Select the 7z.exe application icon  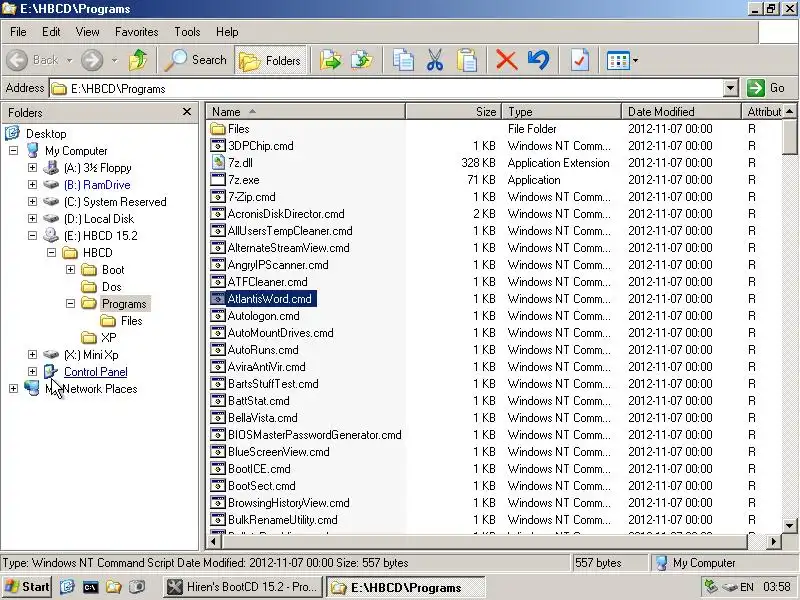click(x=218, y=180)
